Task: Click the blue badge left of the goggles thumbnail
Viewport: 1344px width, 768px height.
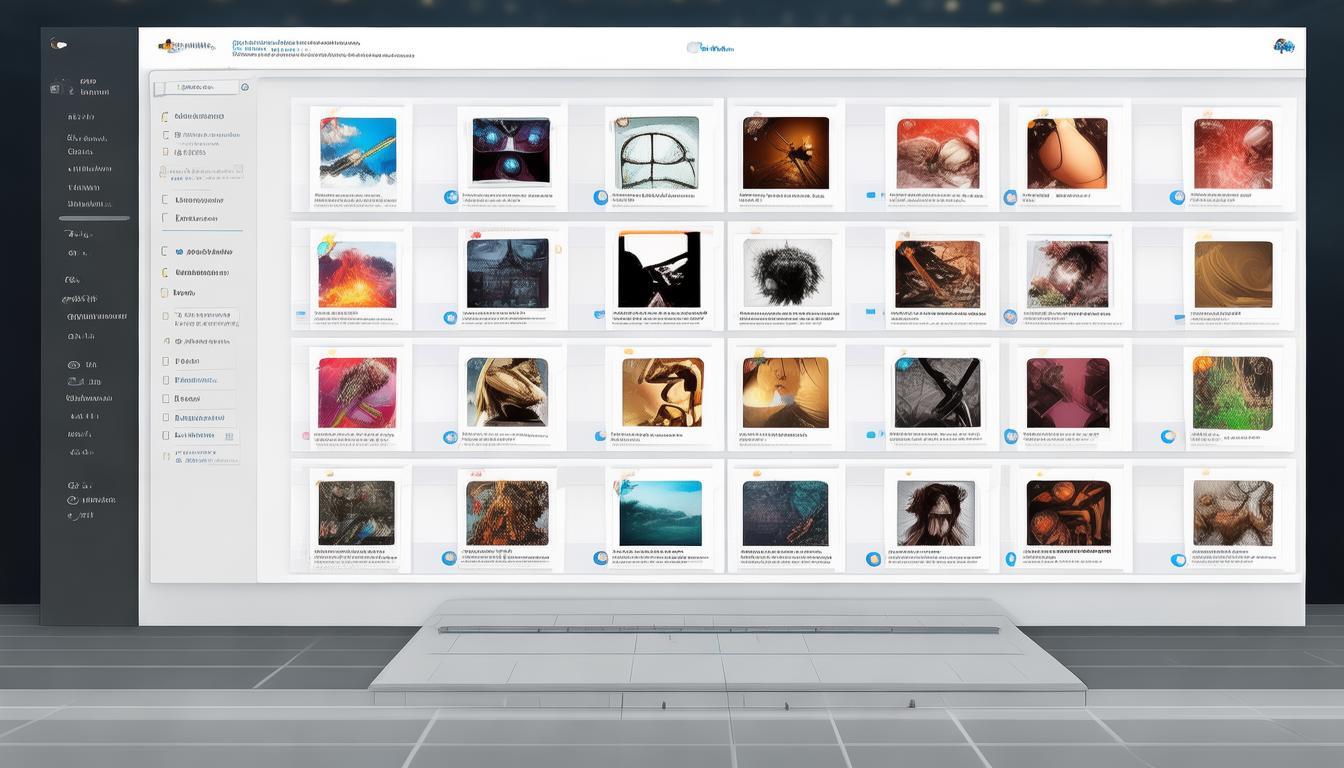Action: 450,197
